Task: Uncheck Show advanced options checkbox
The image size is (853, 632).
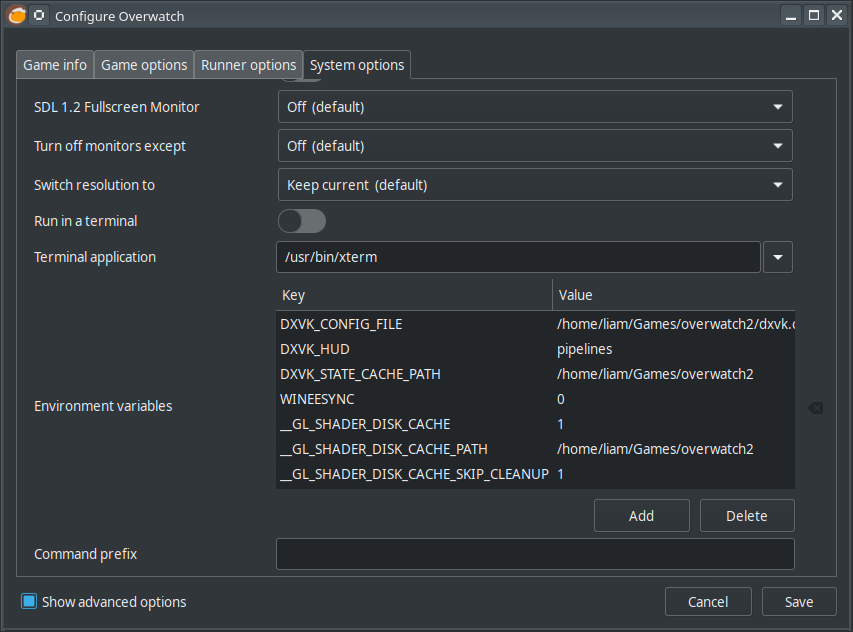Action: click(29, 601)
